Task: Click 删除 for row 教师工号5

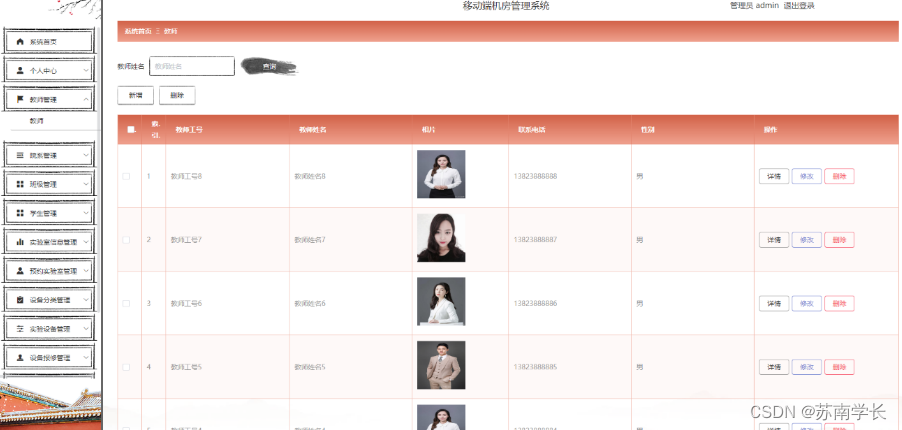Action: [839, 367]
